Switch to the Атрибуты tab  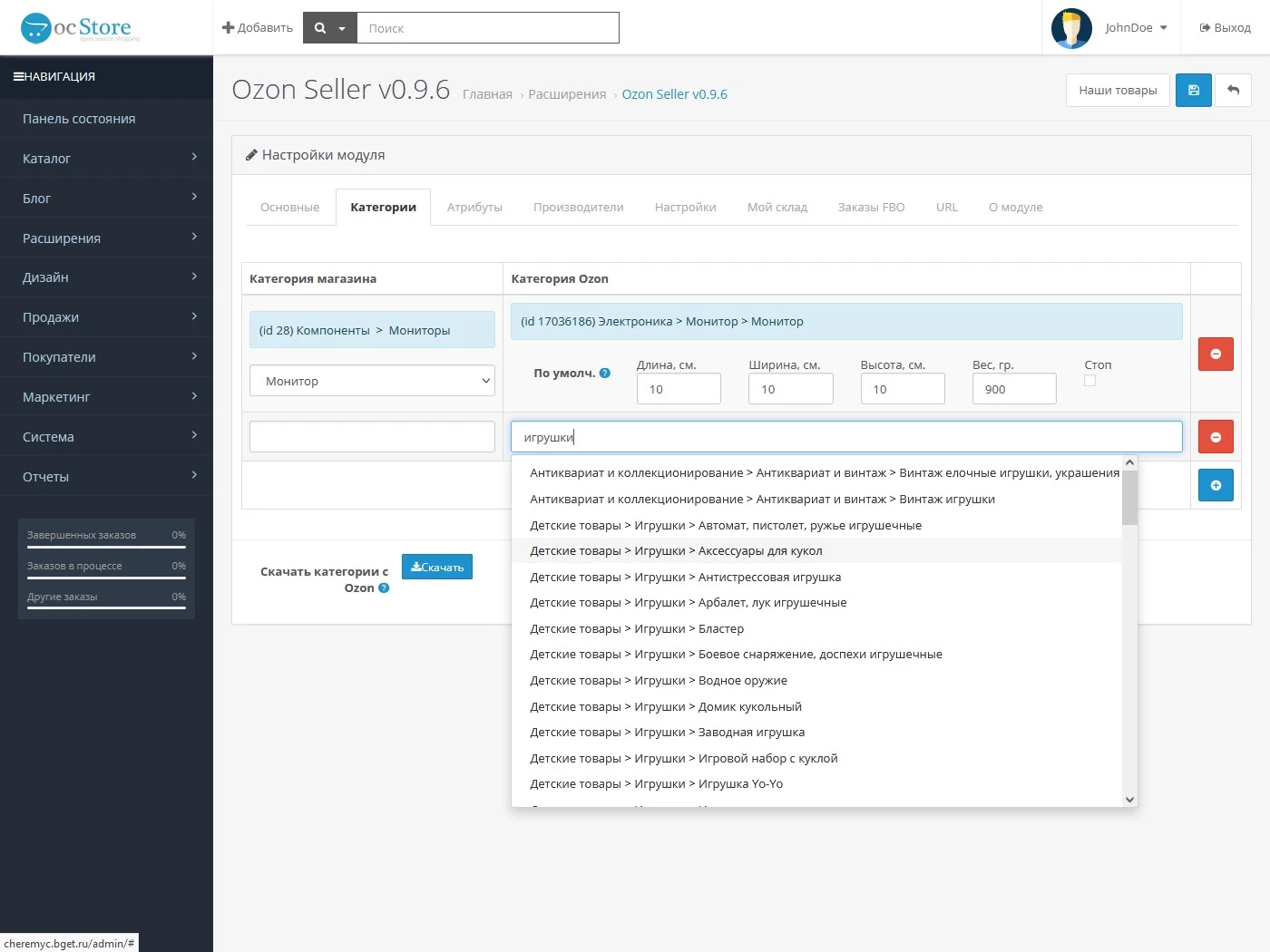click(474, 207)
